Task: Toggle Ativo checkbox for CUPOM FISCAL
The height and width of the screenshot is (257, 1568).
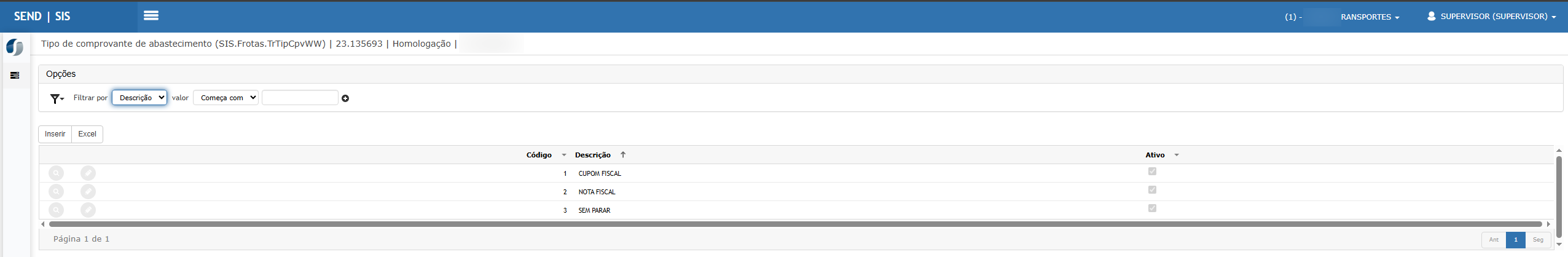Action: 1152,172
